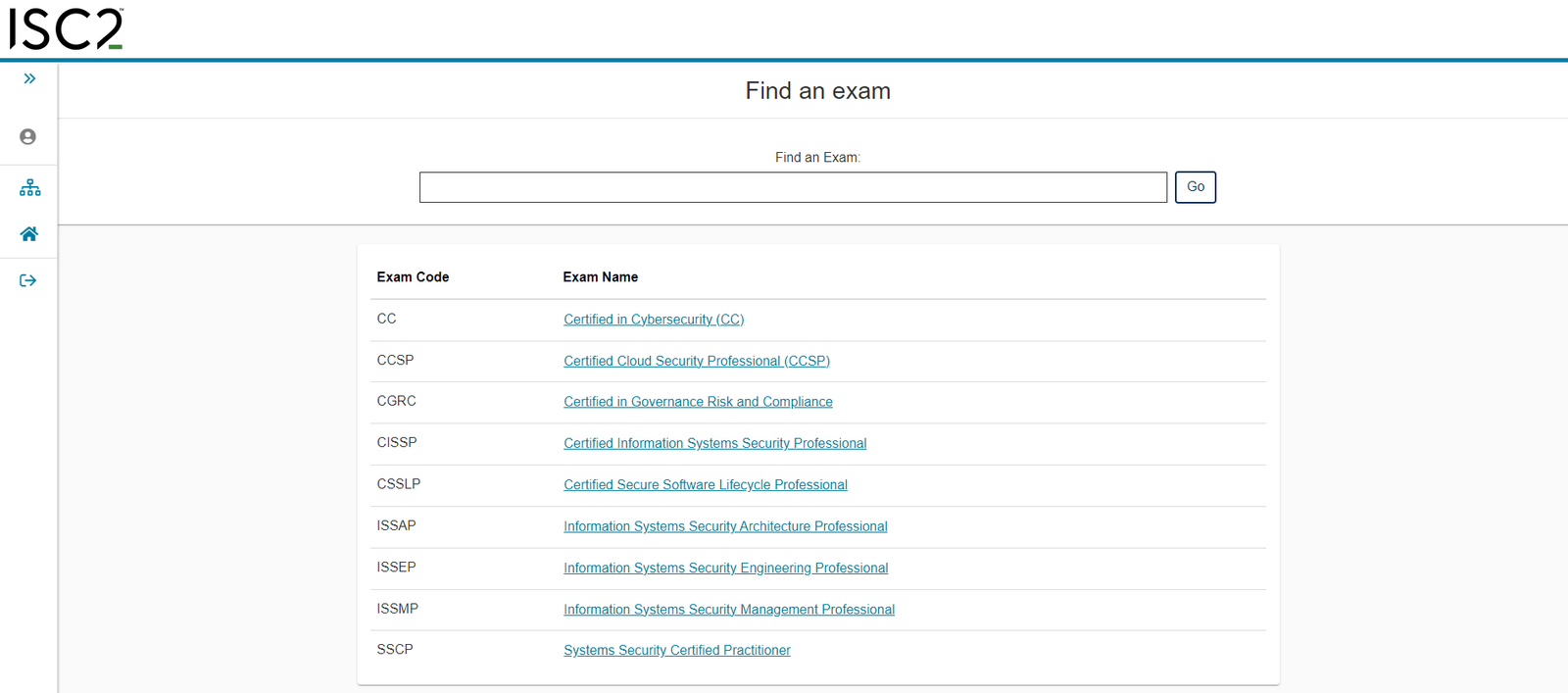The width and height of the screenshot is (1568, 693).
Task: Click the Exam Code column header
Action: click(413, 277)
